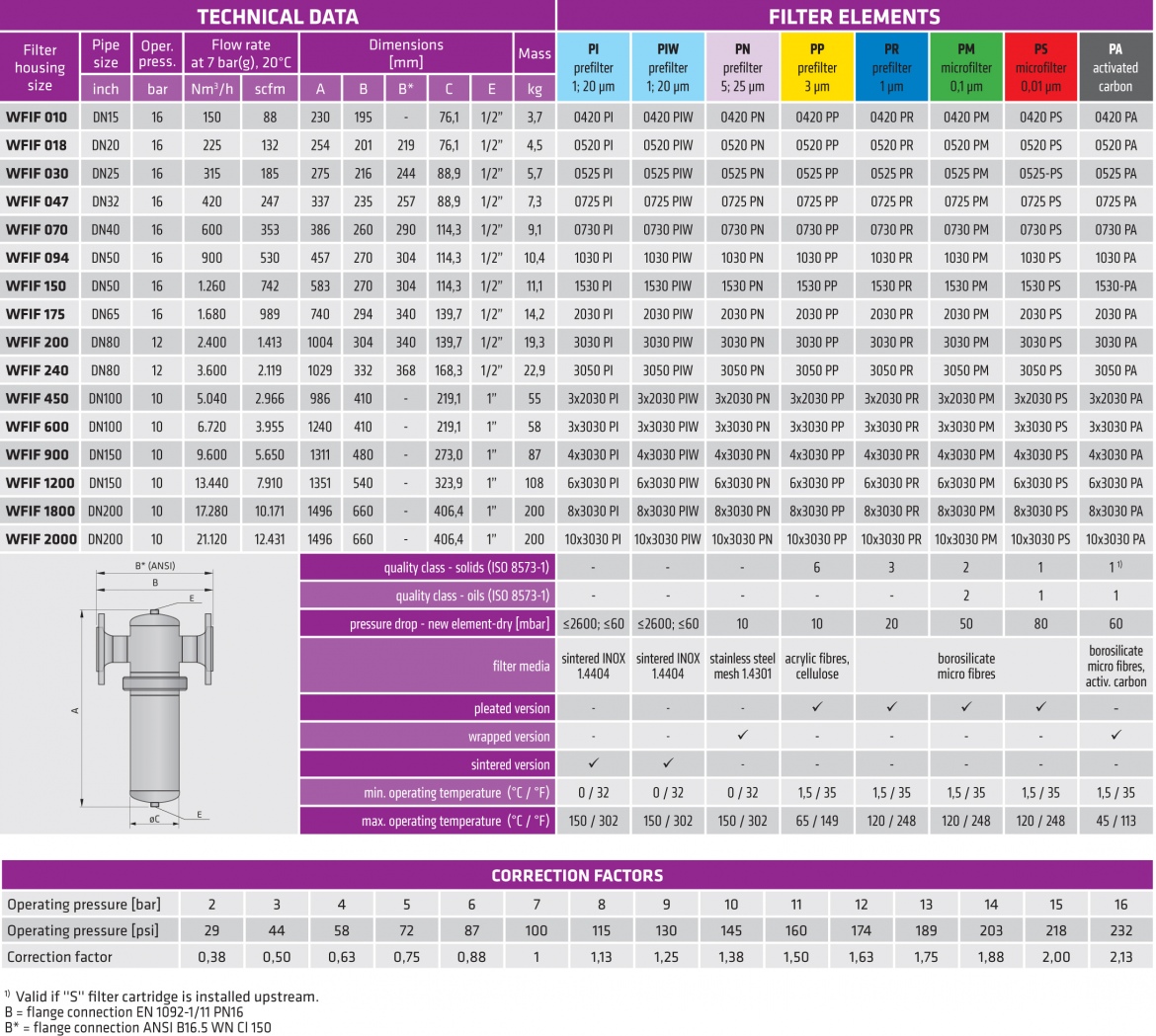1156x1036 pixels.
Task: Click the '0420 PI' filter element cell
Action: [594, 118]
